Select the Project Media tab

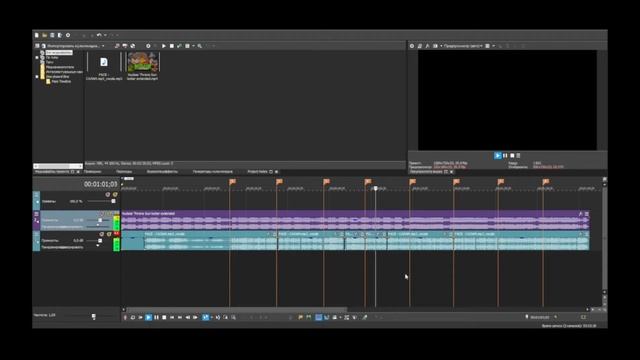[52, 172]
